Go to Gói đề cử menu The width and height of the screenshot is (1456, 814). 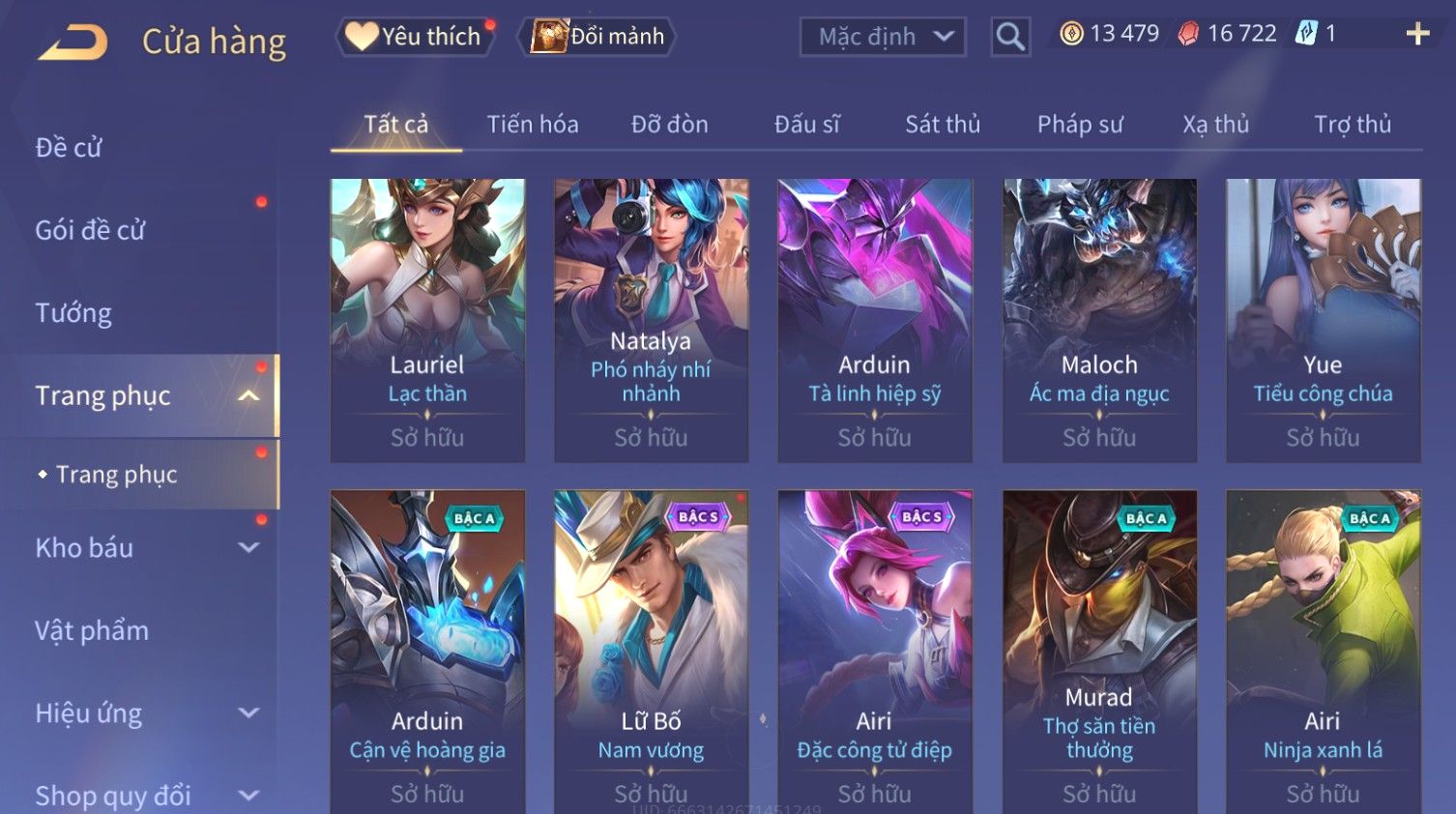[x=90, y=230]
